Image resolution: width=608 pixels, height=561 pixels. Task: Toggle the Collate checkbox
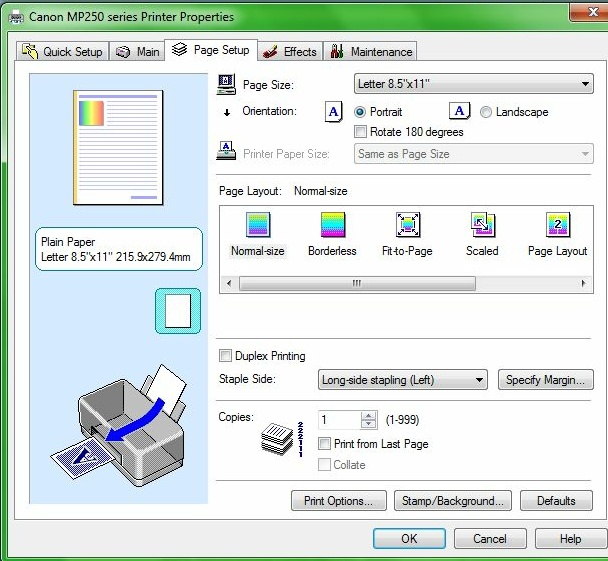(x=324, y=464)
